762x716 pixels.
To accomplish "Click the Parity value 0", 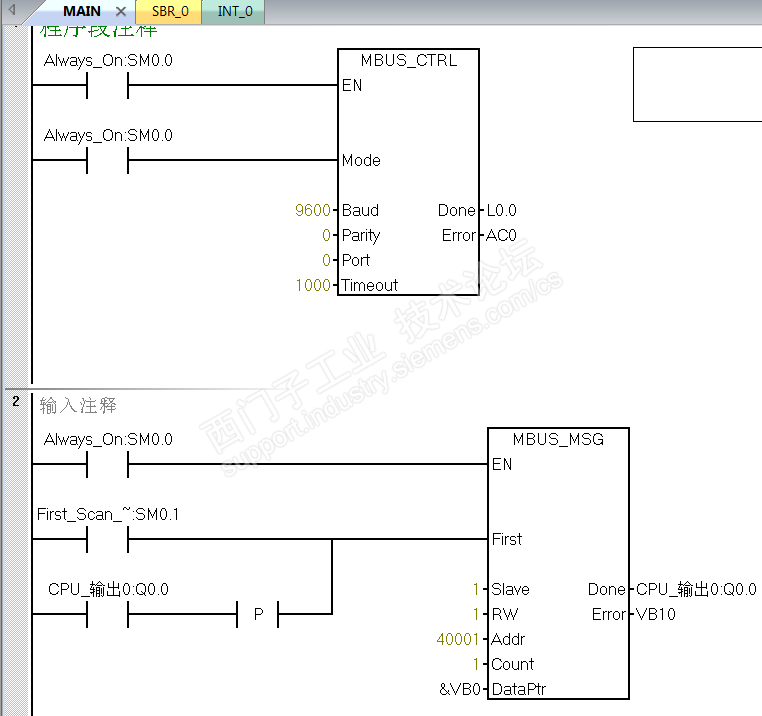I will point(326,235).
